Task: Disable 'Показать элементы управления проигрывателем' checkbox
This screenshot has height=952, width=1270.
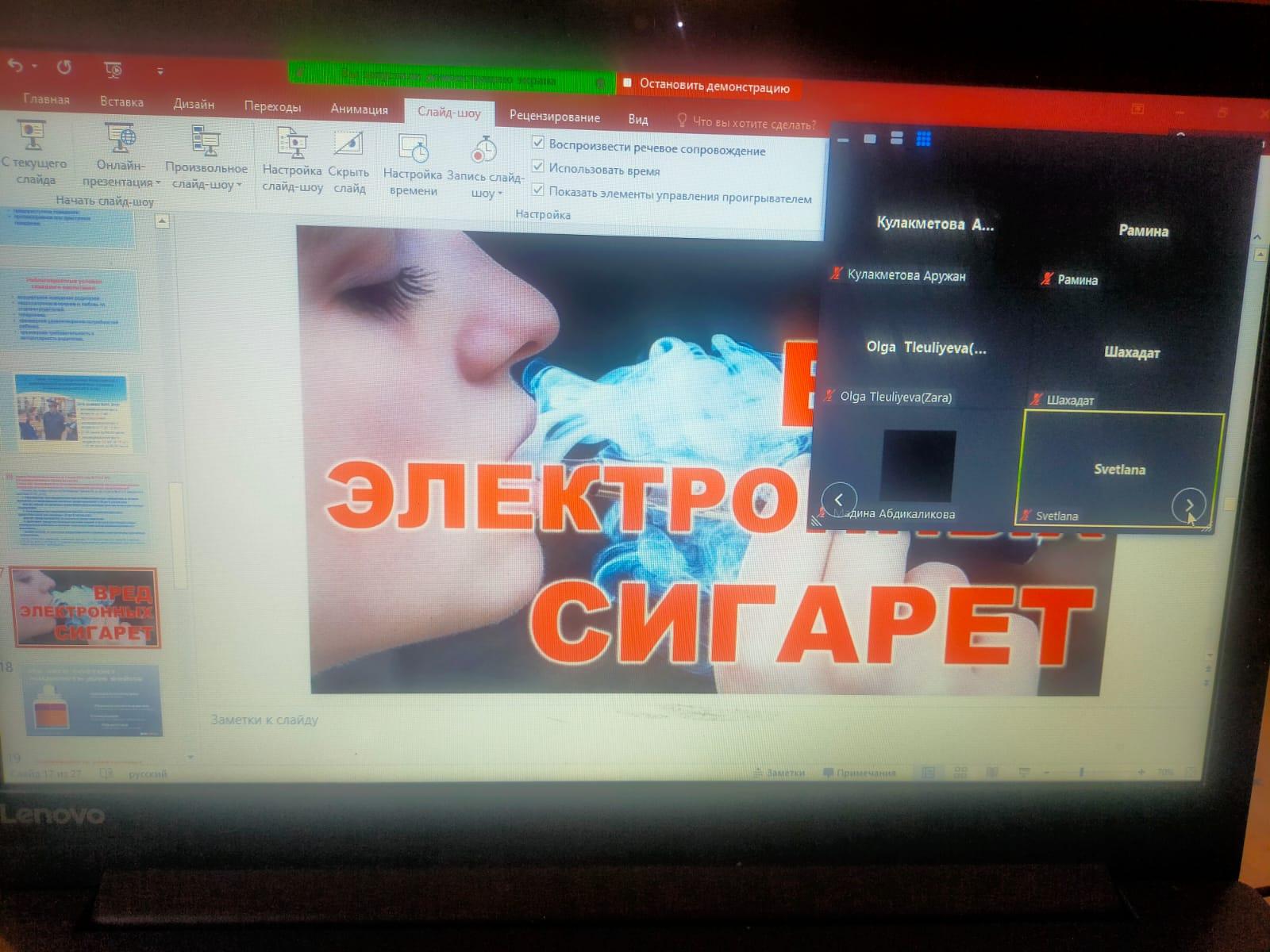Action: click(538, 190)
